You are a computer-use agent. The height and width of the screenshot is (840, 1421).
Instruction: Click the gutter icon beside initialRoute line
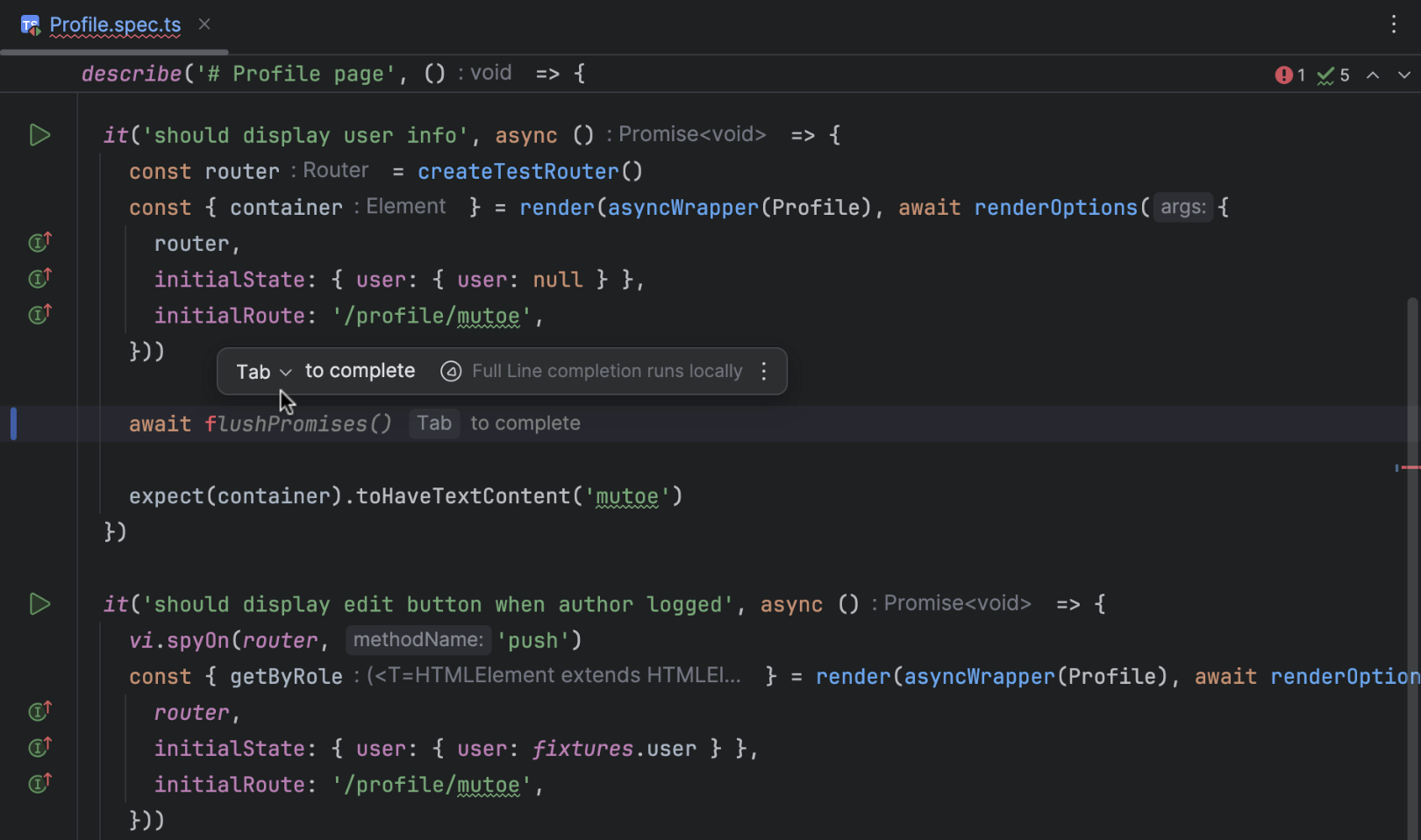39,314
